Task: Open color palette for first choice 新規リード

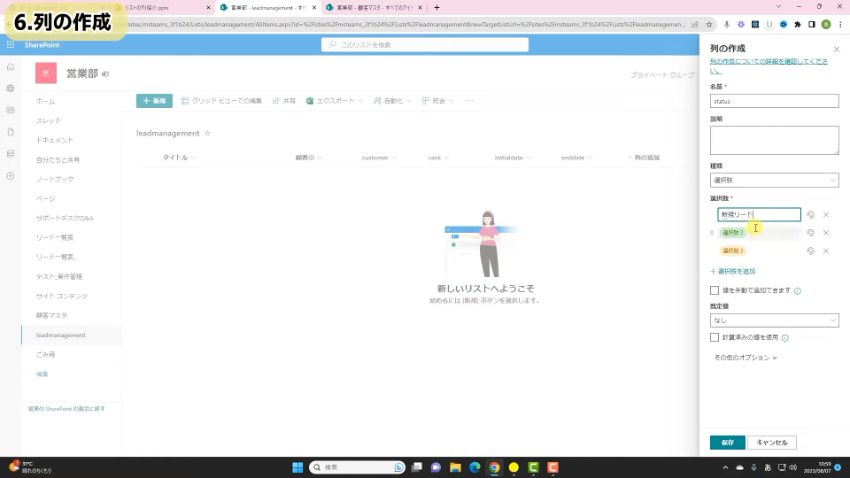Action: pyautogui.click(x=811, y=214)
